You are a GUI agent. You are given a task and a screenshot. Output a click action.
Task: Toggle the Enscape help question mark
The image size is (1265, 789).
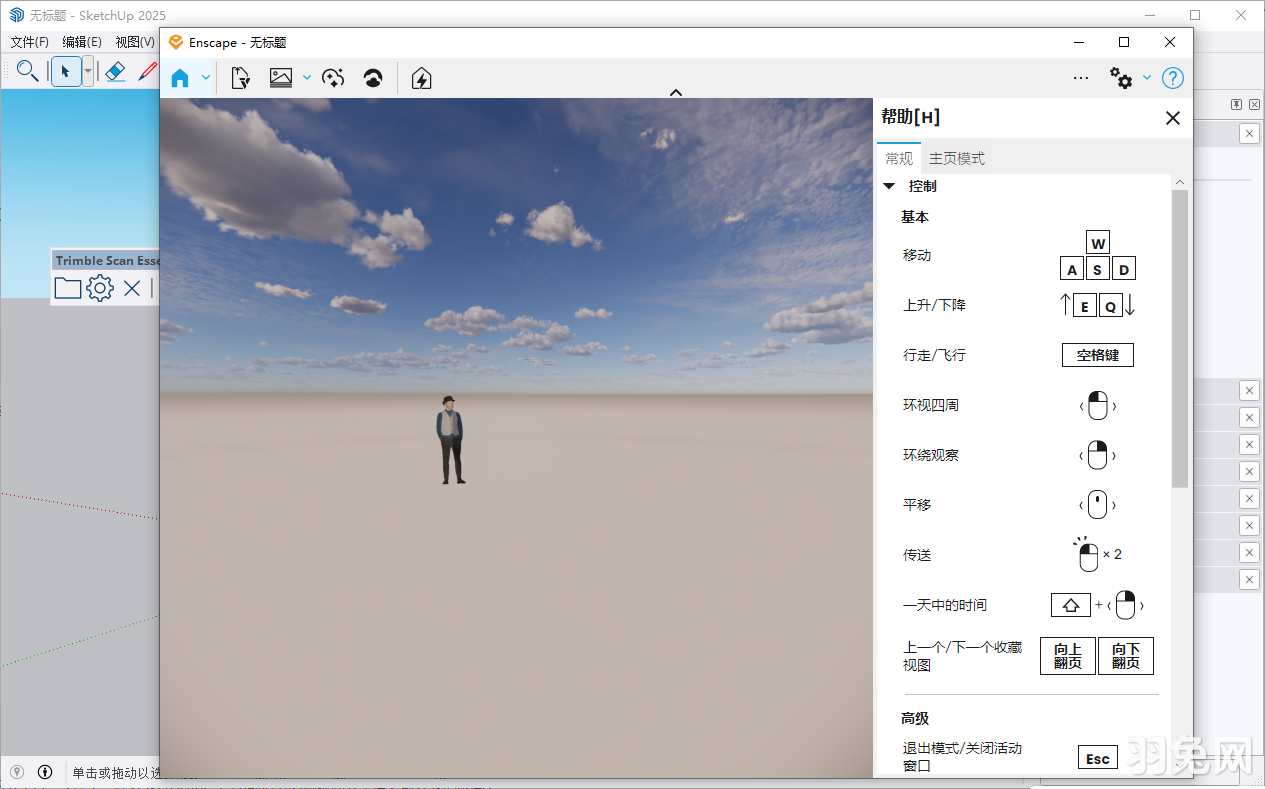coord(1173,78)
